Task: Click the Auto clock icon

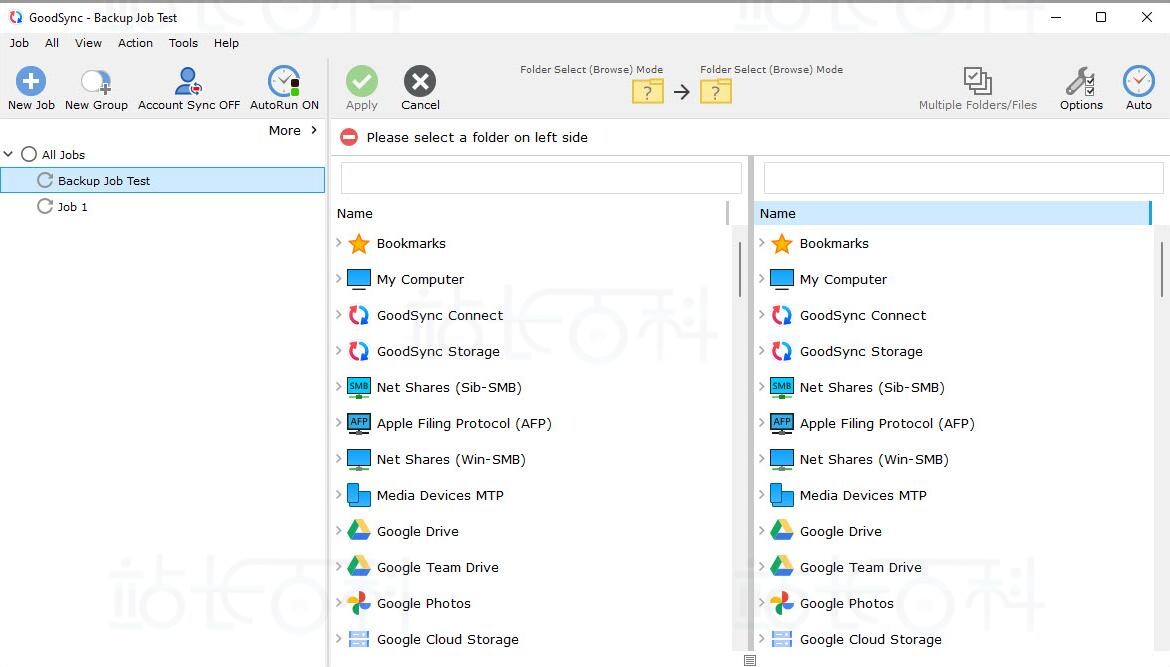Action: coord(1139,81)
